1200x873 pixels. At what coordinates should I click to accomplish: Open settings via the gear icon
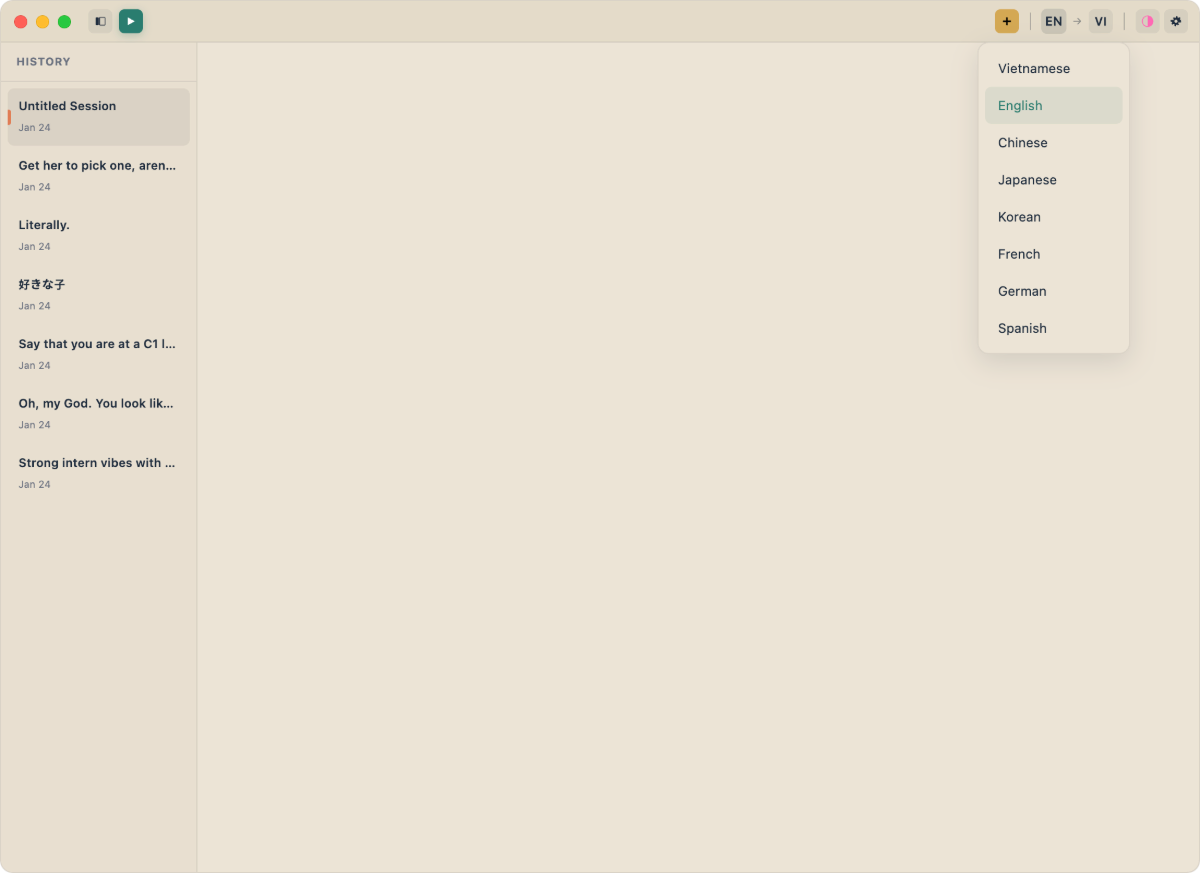click(1175, 20)
